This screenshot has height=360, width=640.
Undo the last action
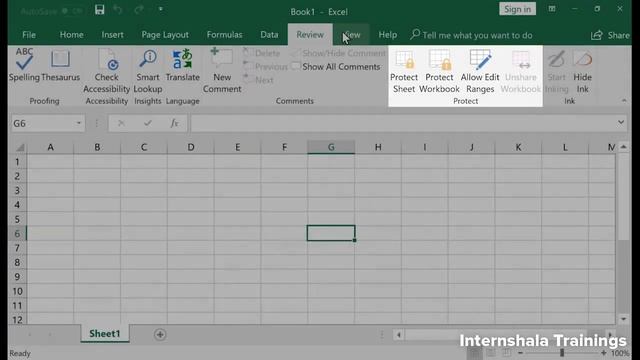click(x=118, y=9)
